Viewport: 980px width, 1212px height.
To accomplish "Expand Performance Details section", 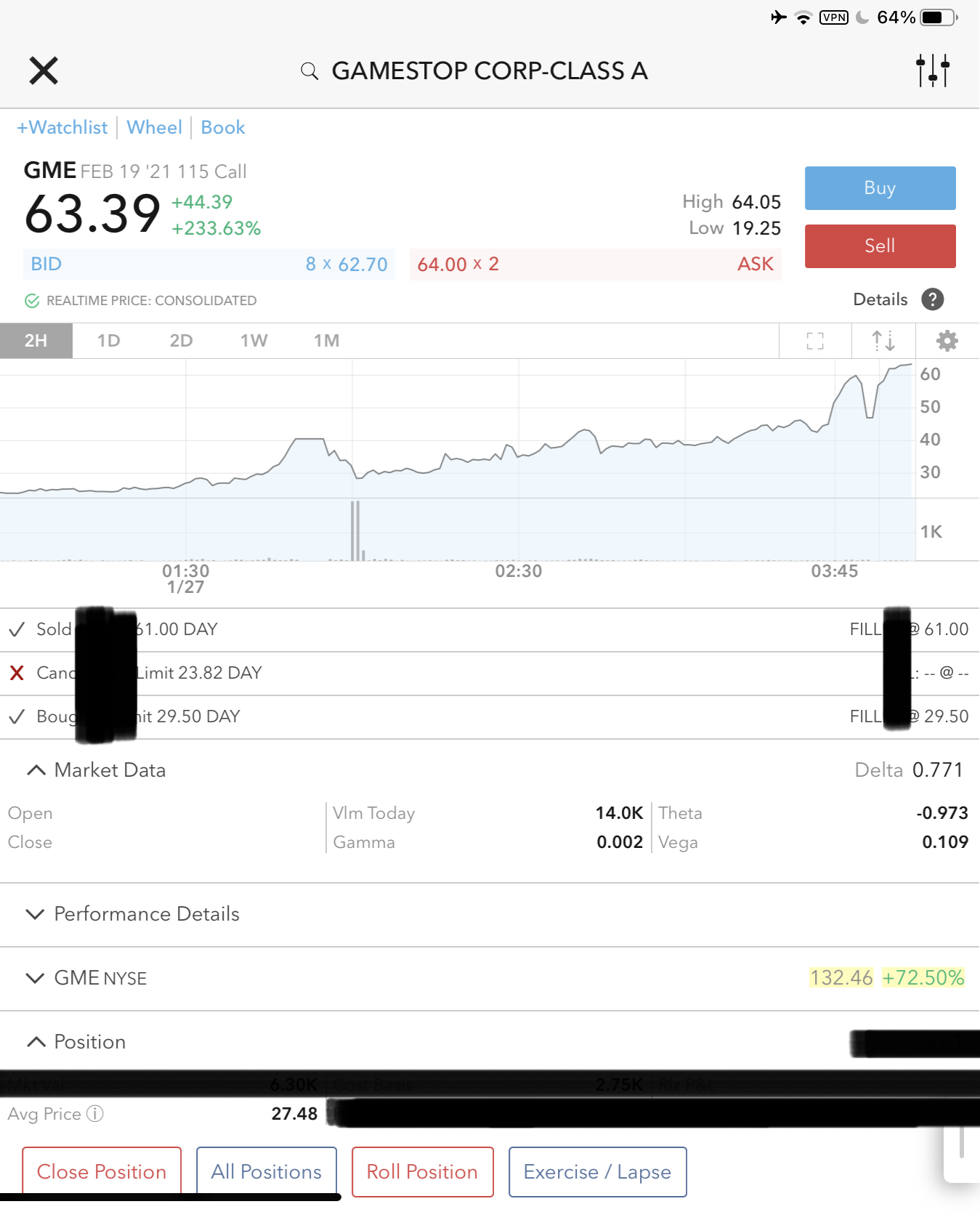I will (36, 914).
